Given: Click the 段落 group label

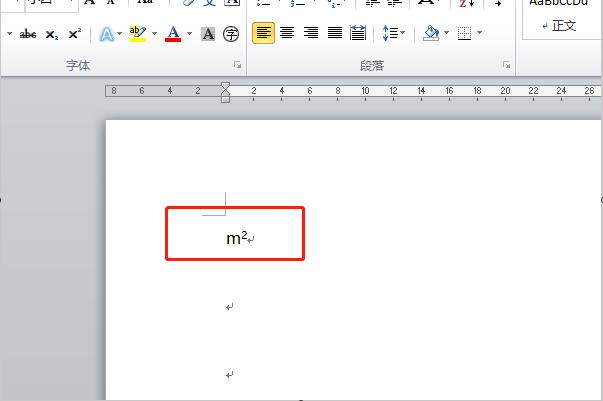Looking at the screenshot, I should click(372, 65).
